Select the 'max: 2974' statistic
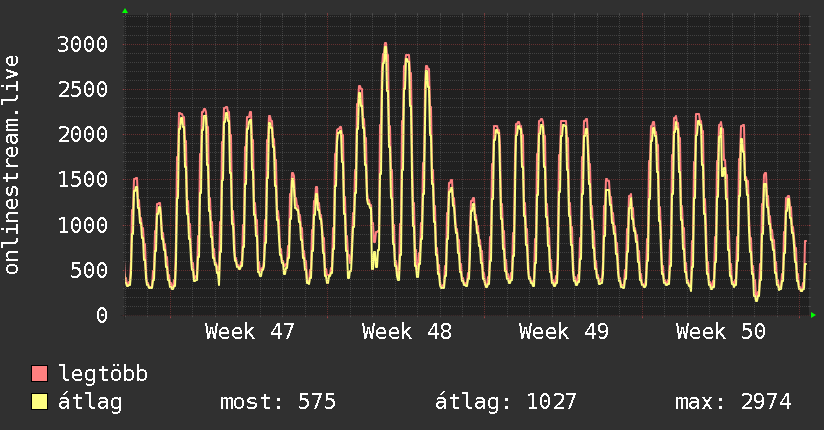This screenshot has width=824, height=430. click(x=733, y=402)
